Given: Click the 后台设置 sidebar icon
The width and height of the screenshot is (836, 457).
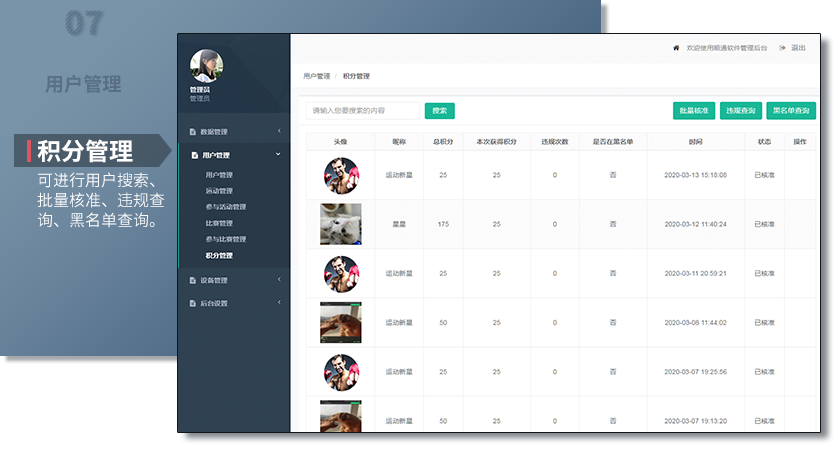Looking at the screenshot, I should tap(193, 303).
